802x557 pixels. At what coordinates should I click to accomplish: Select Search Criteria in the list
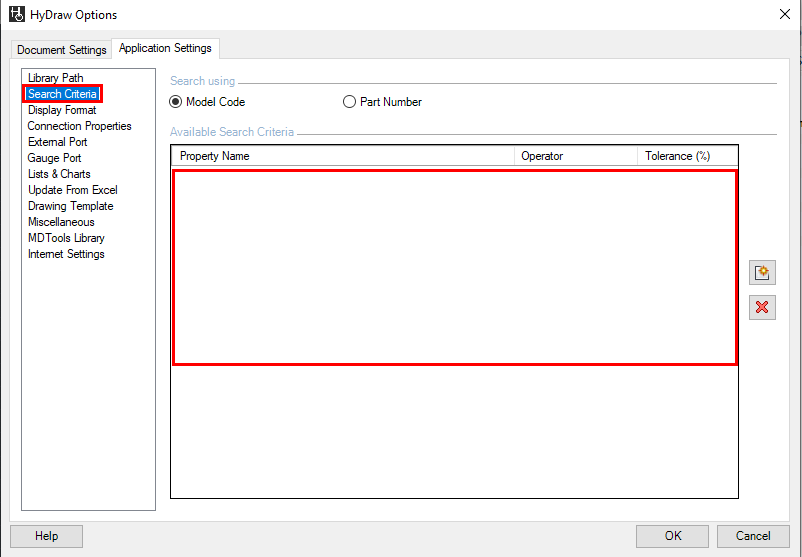point(62,94)
